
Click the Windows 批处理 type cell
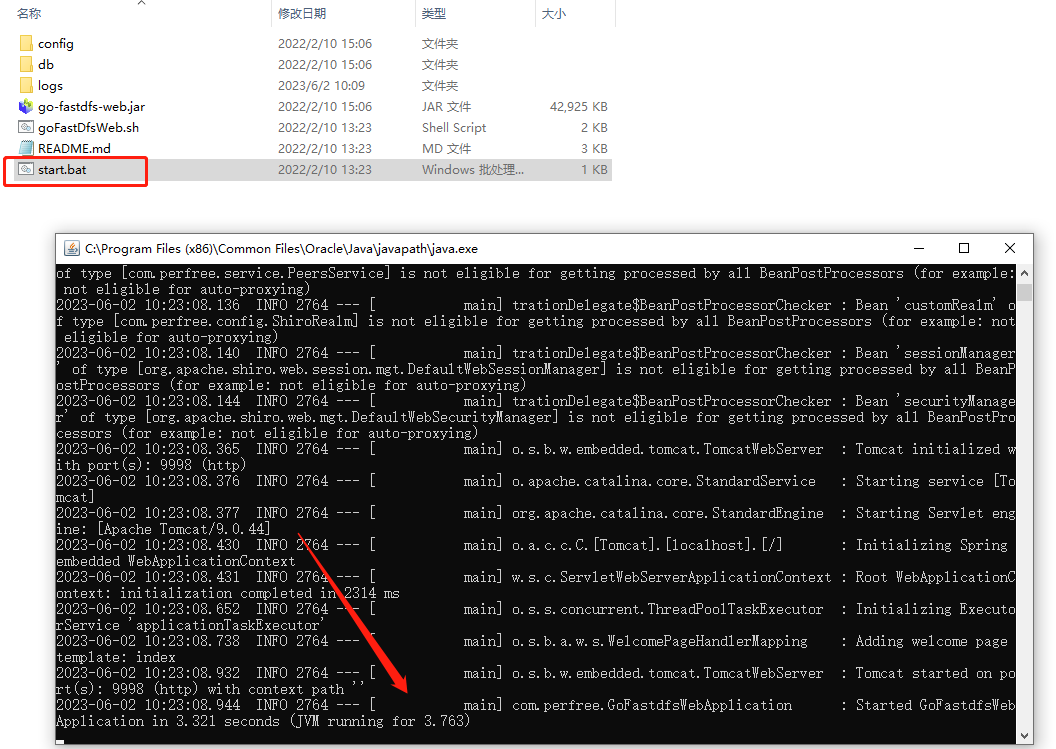pos(473,169)
